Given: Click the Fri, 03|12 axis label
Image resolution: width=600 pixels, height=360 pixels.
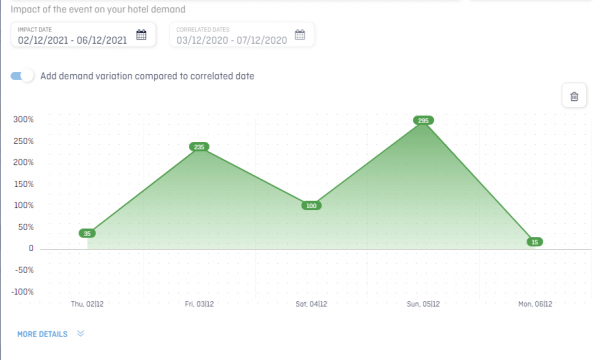Looking at the screenshot, I should click(199, 304).
